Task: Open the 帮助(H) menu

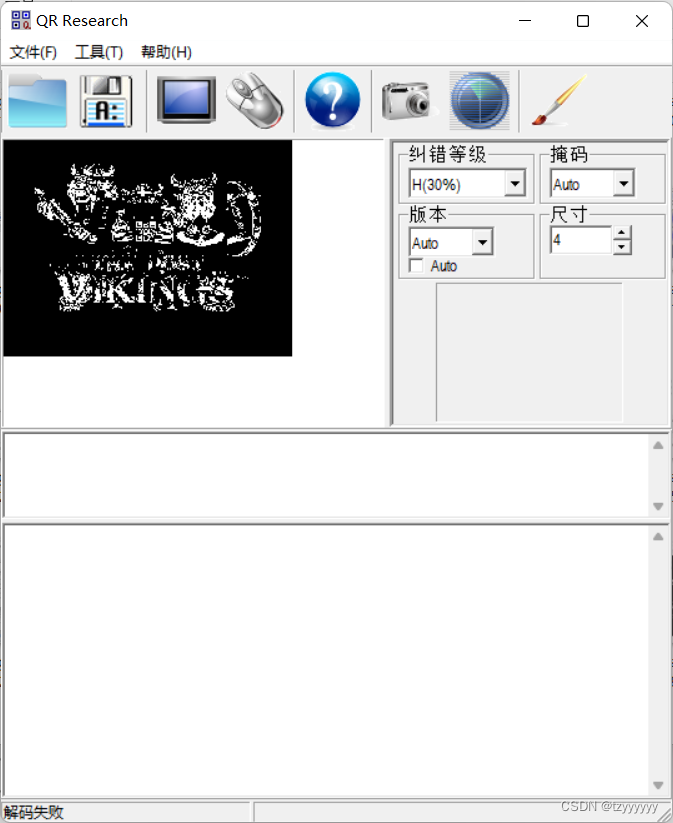Action: (166, 52)
